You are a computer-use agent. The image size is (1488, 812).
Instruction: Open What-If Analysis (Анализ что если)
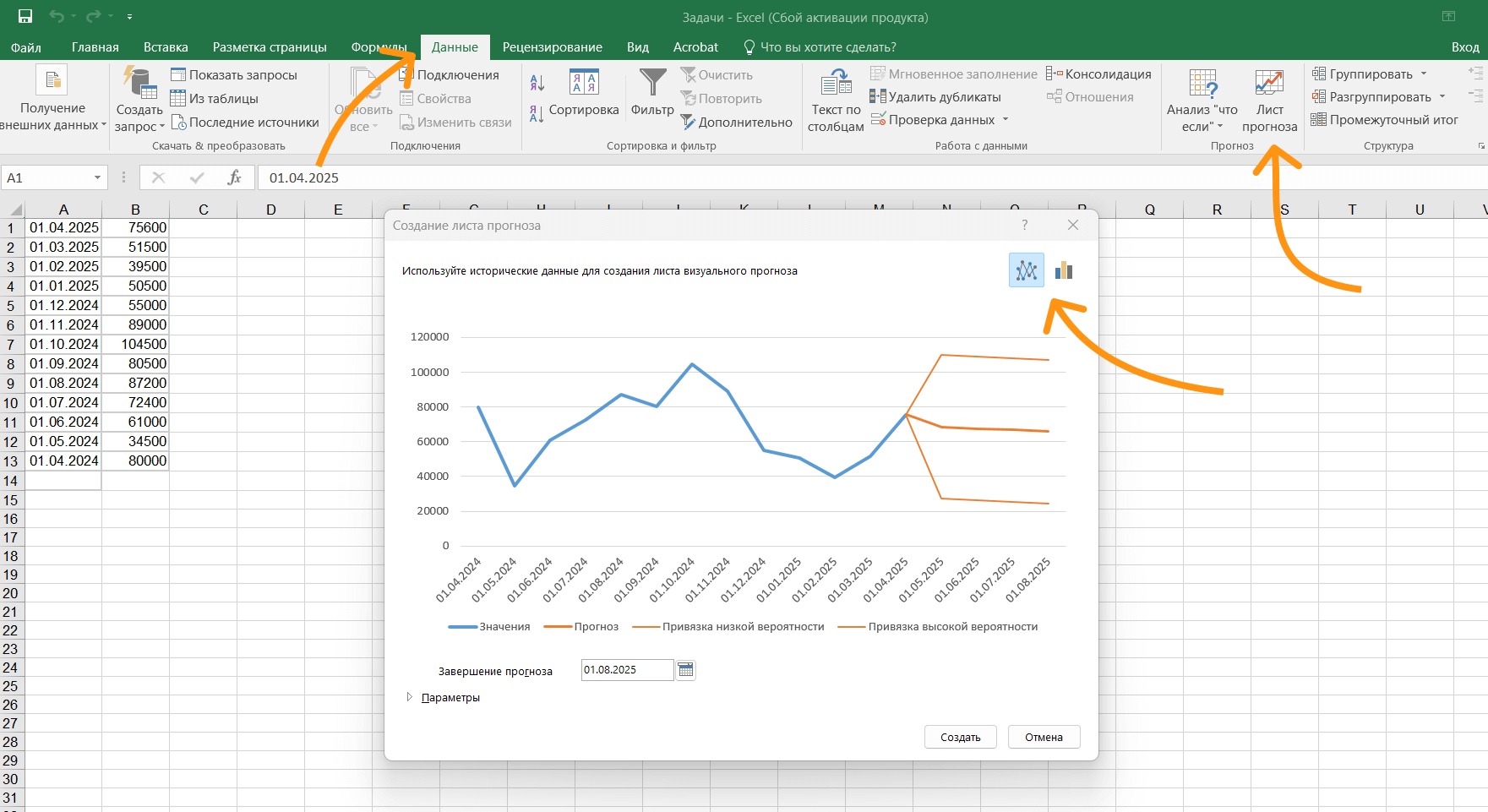coord(1202,101)
